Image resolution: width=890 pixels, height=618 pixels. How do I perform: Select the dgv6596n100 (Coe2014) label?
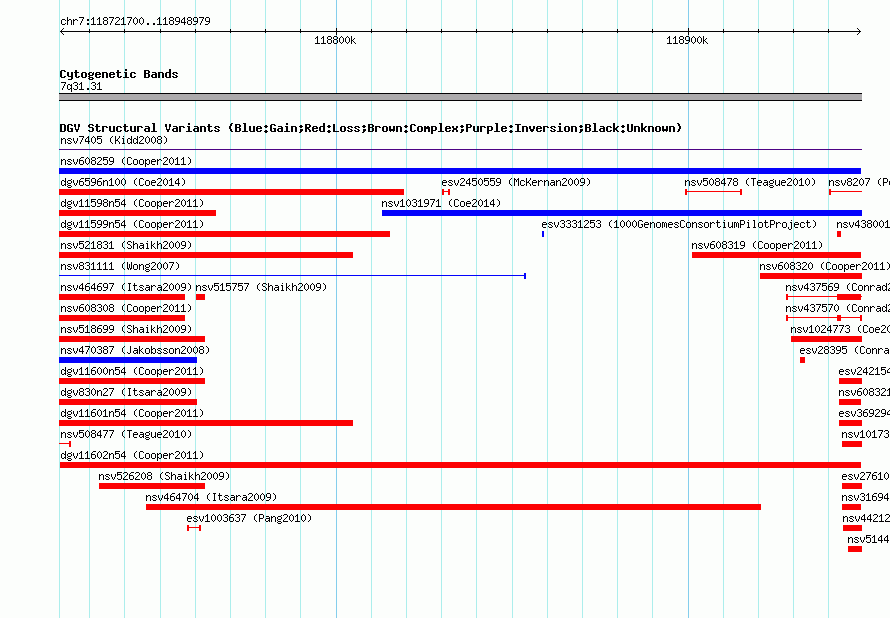coord(123,182)
